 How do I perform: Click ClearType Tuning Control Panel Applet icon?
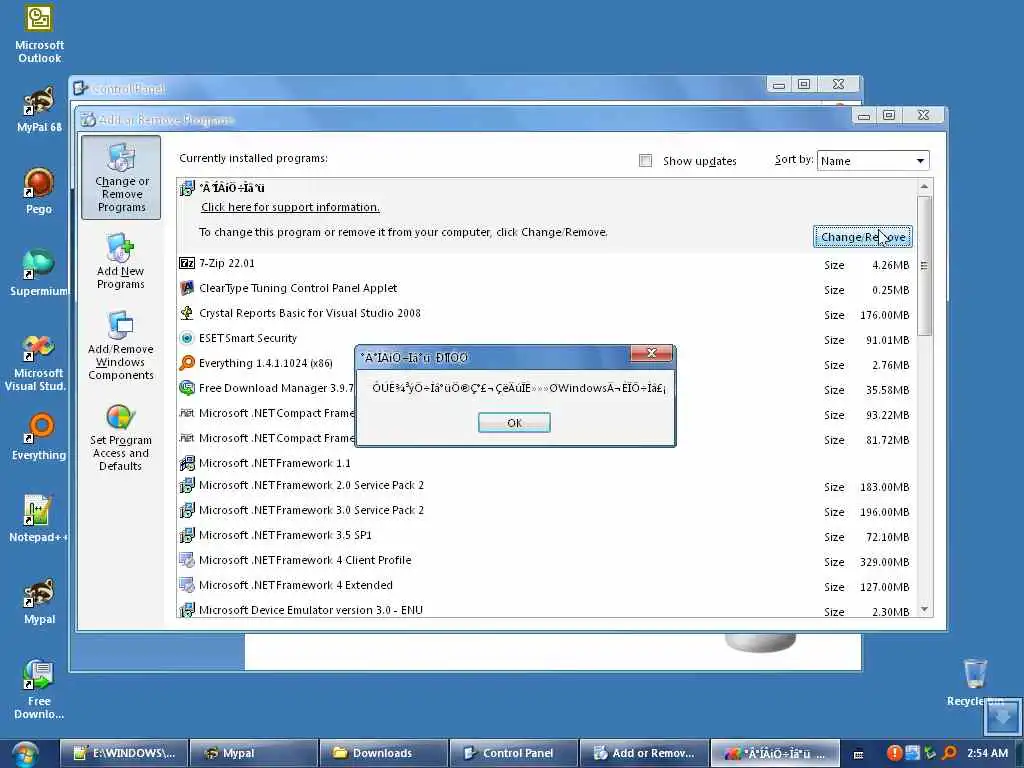coord(187,288)
